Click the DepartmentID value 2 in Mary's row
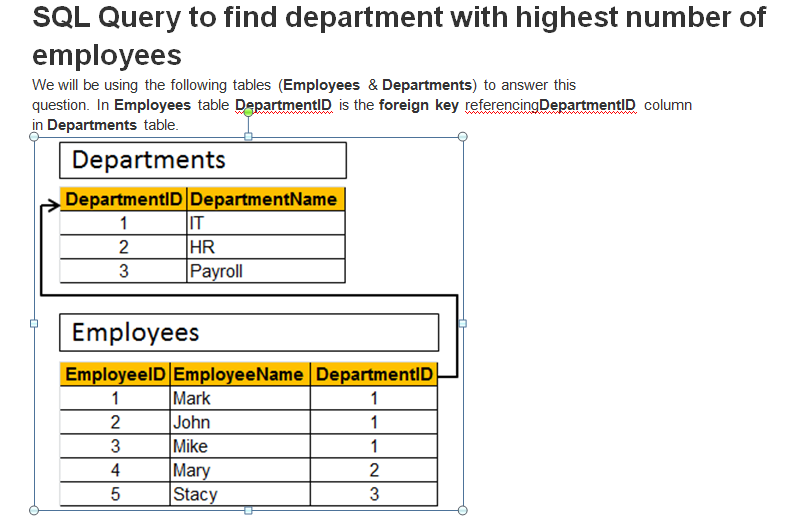Image resolution: width=789 pixels, height=525 pixels. (374, 470)
